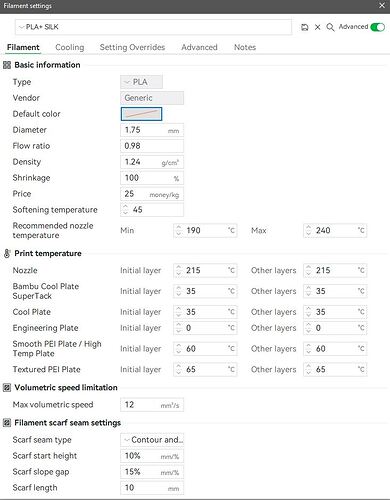Click the Print temperature thermometer icon
390x500 pixels.
7,253
